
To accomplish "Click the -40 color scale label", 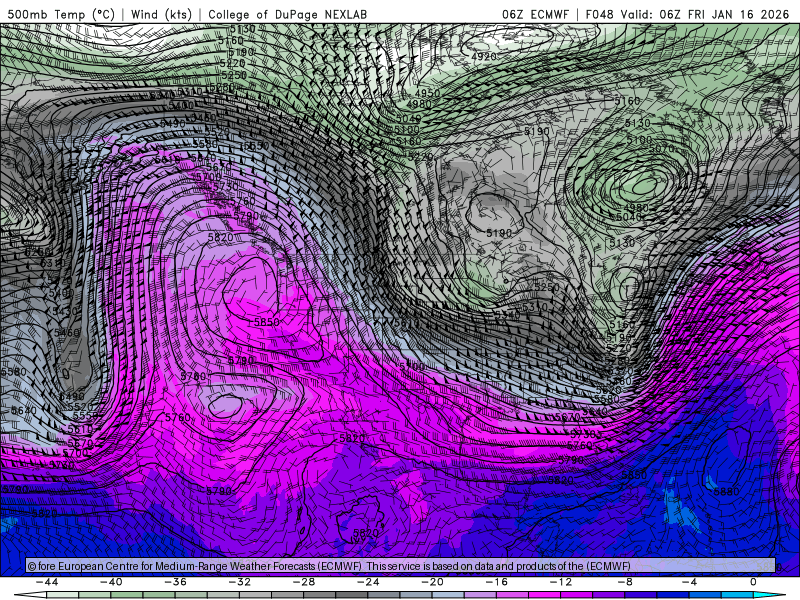I will coord(111,582).
